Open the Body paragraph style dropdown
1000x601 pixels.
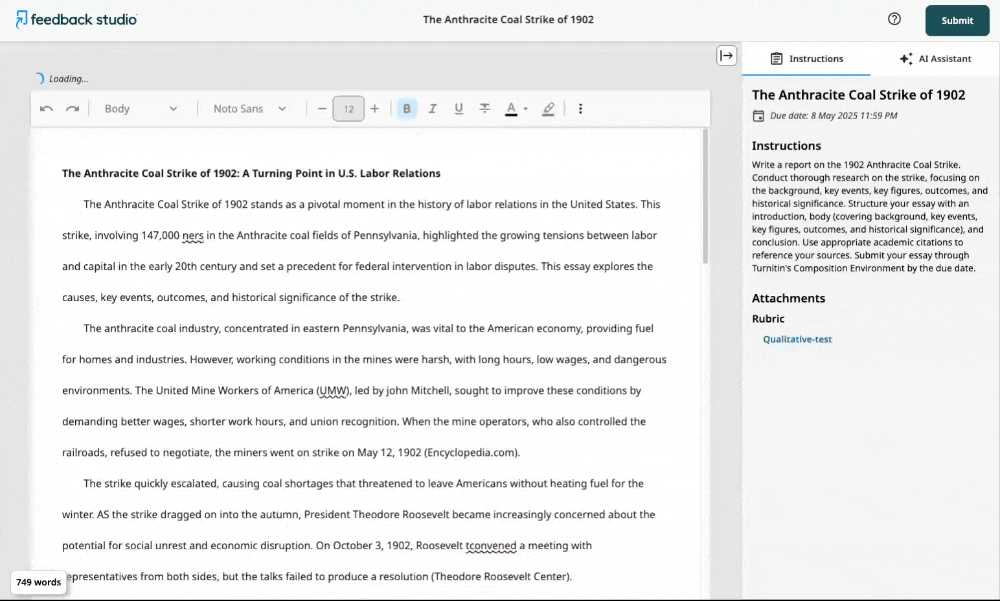click(141, 109)
